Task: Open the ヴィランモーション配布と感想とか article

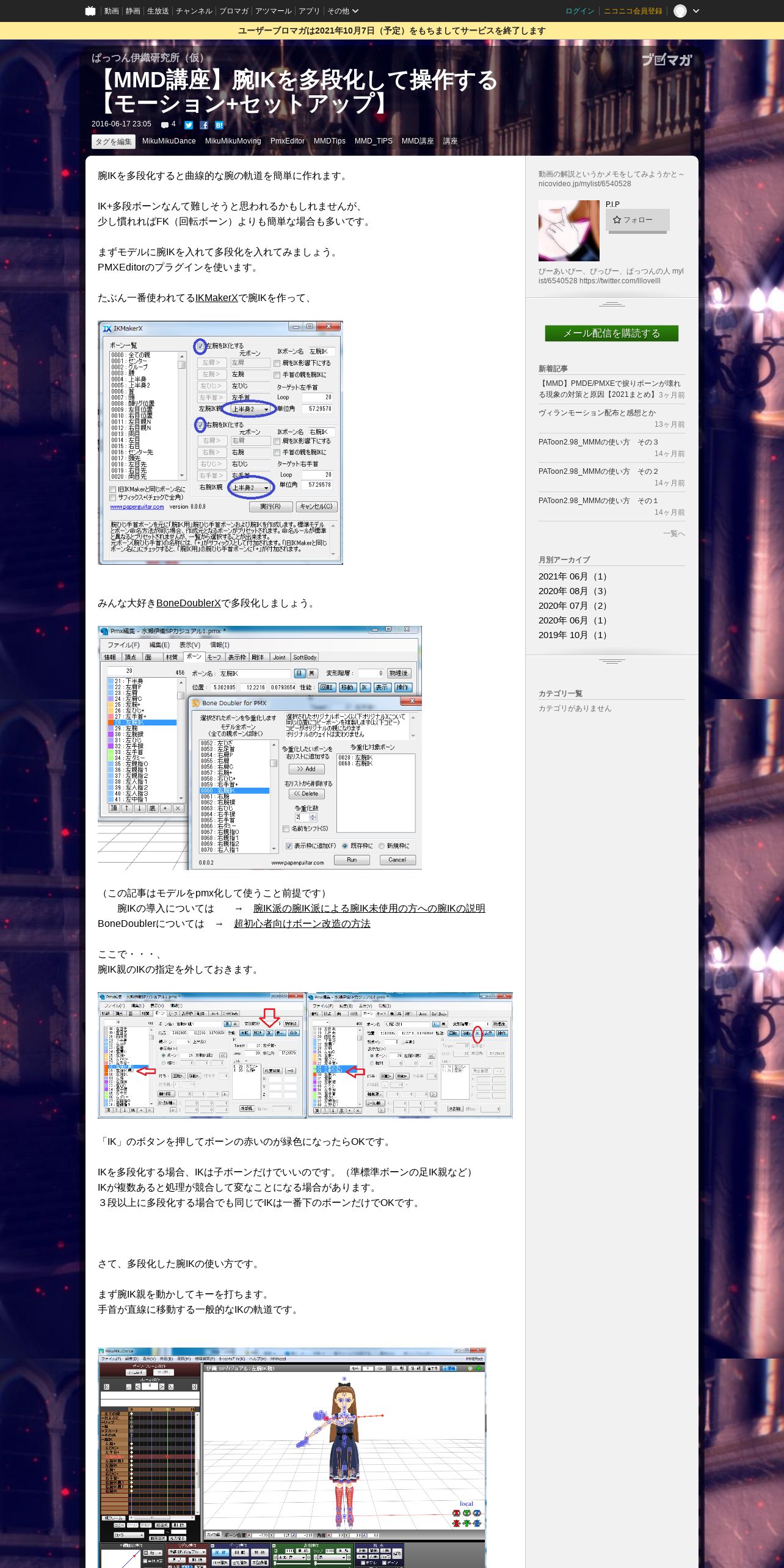Action: (597, 413)
